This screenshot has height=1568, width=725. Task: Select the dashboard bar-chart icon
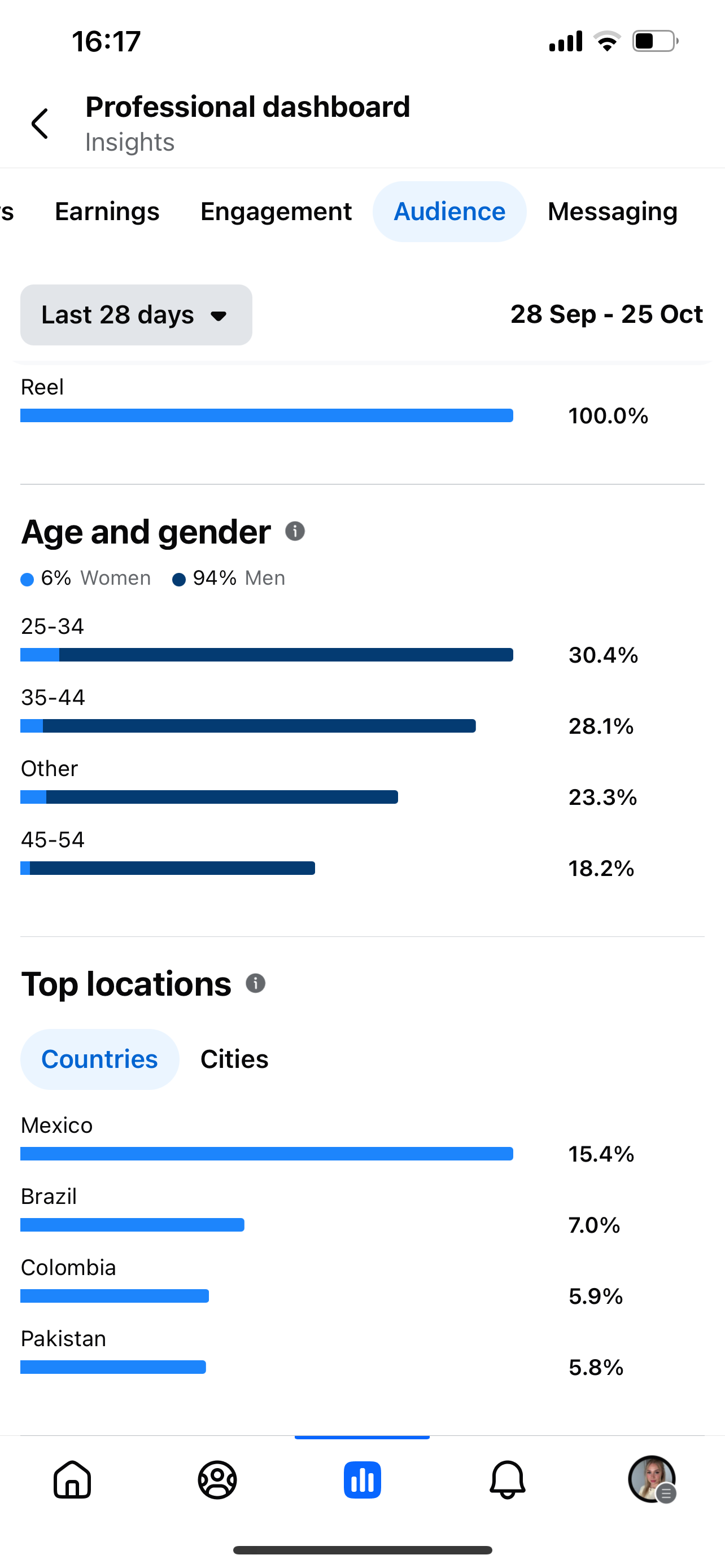click(362, 1480)
